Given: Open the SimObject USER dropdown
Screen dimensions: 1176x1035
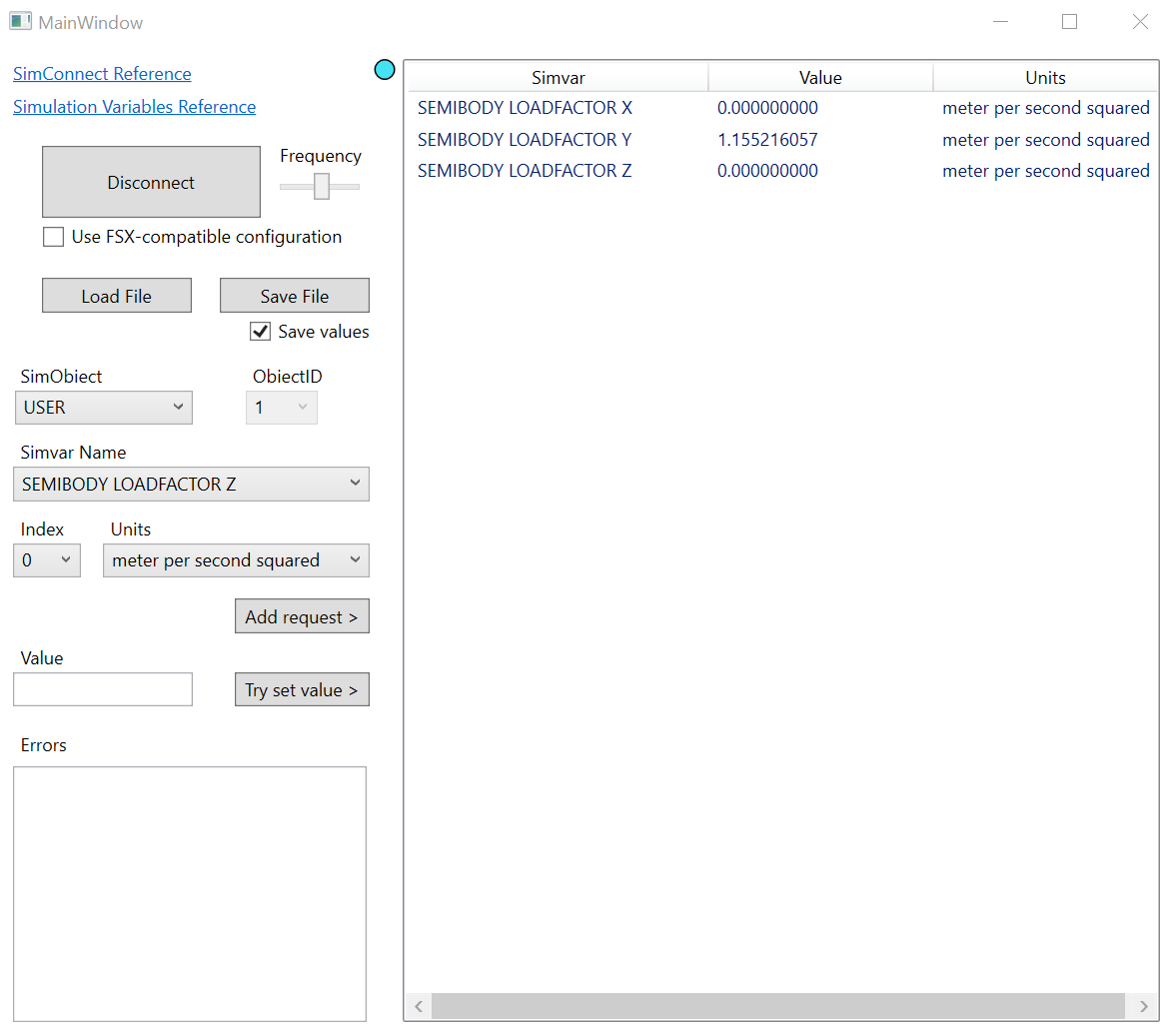Looking at the screenshot, I should pos(104,408).
